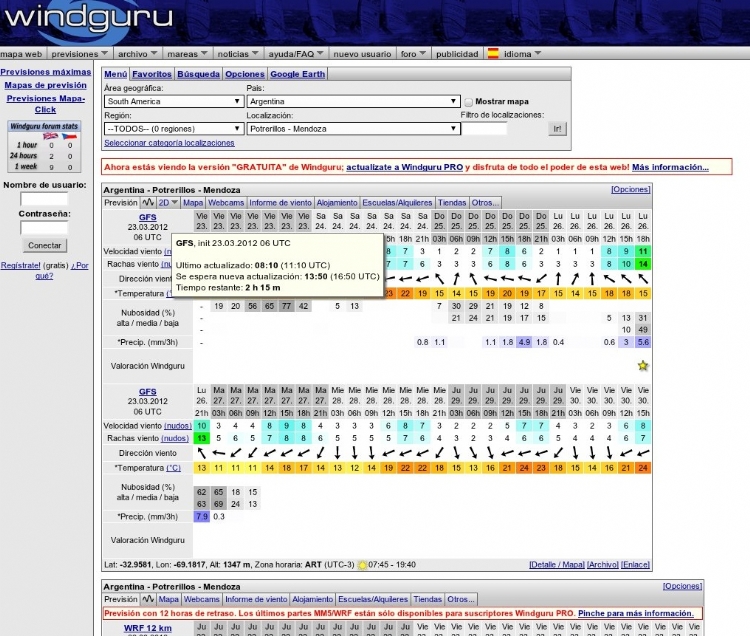Open the País Argentina dropdown

coord(353,101)
